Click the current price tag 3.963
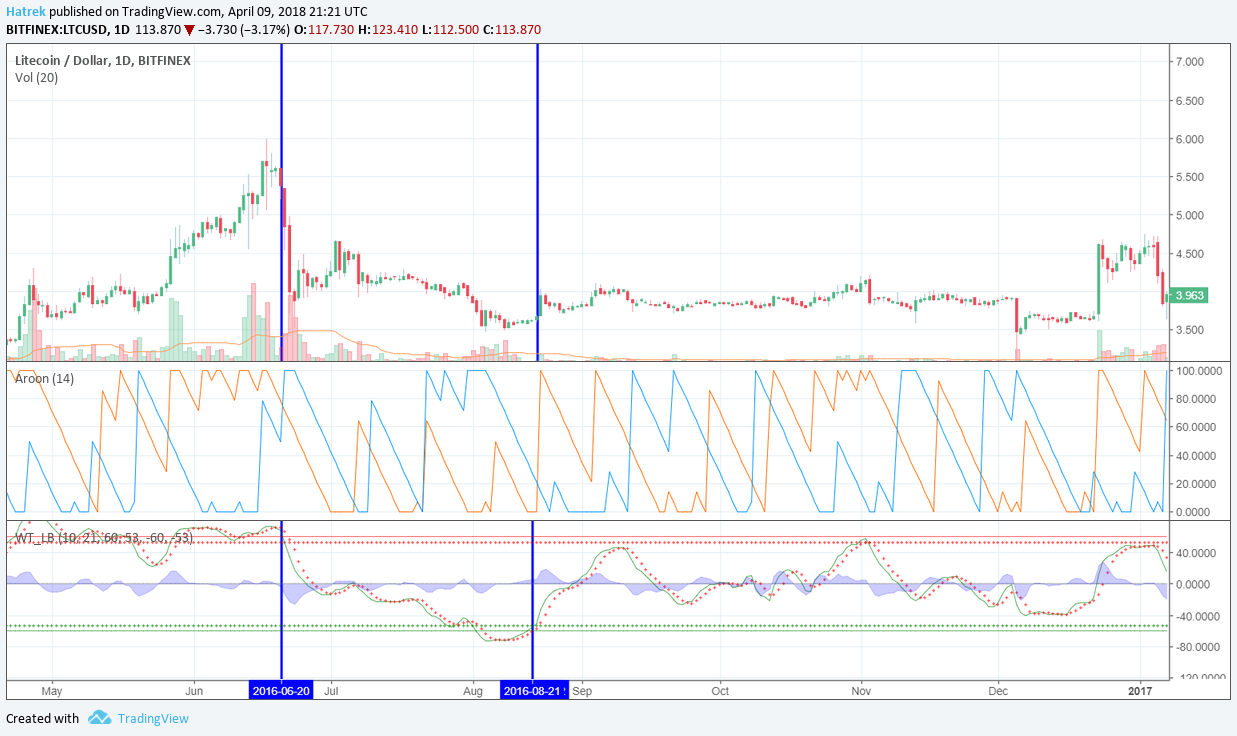Image resolution: width=1237 pixels, height=736 pixels. click(1190, 295)
